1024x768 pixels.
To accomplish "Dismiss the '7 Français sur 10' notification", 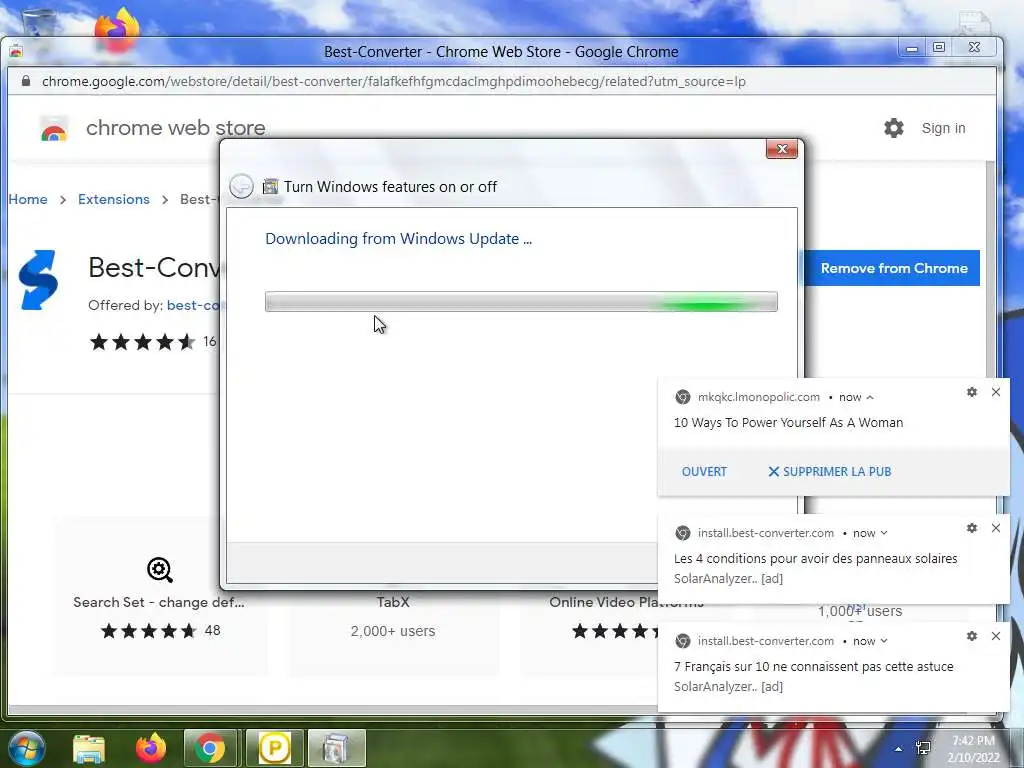I will click(996, 636).
